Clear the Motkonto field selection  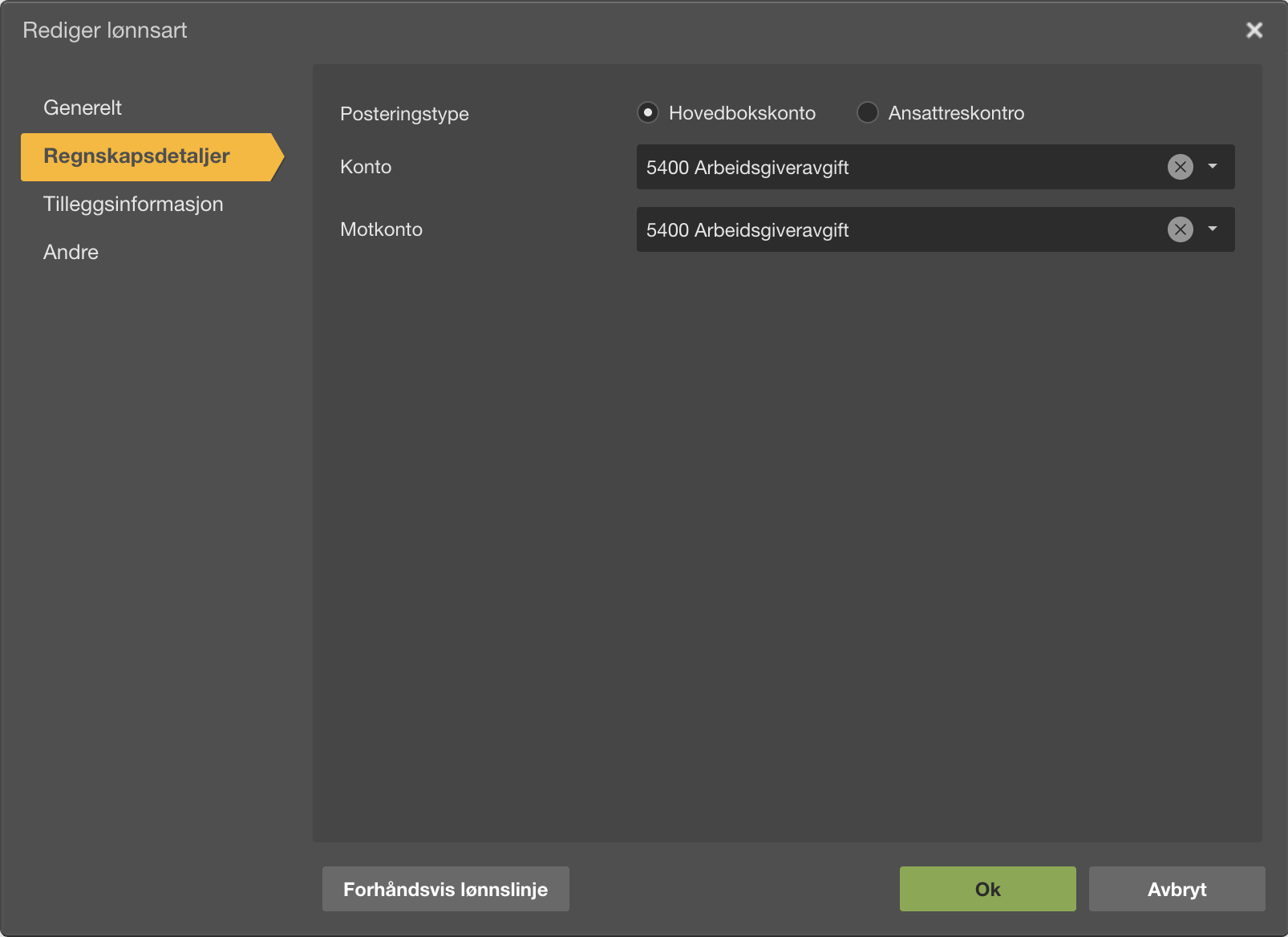1180,229
